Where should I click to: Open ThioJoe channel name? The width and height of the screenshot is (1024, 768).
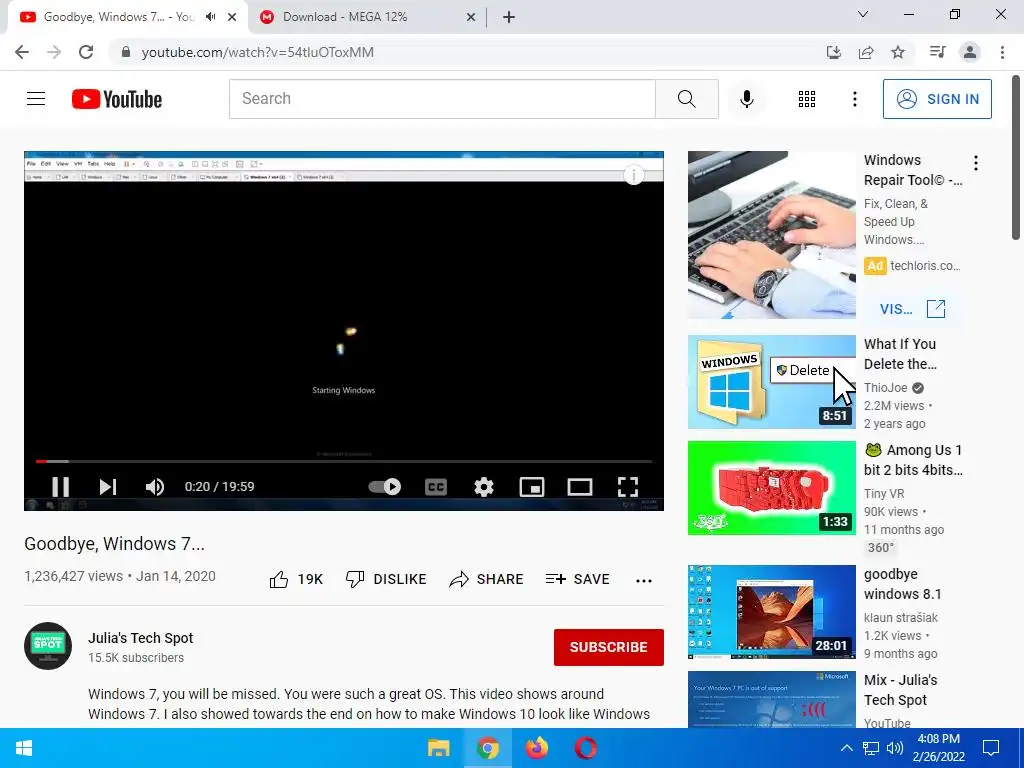point(886,388)
